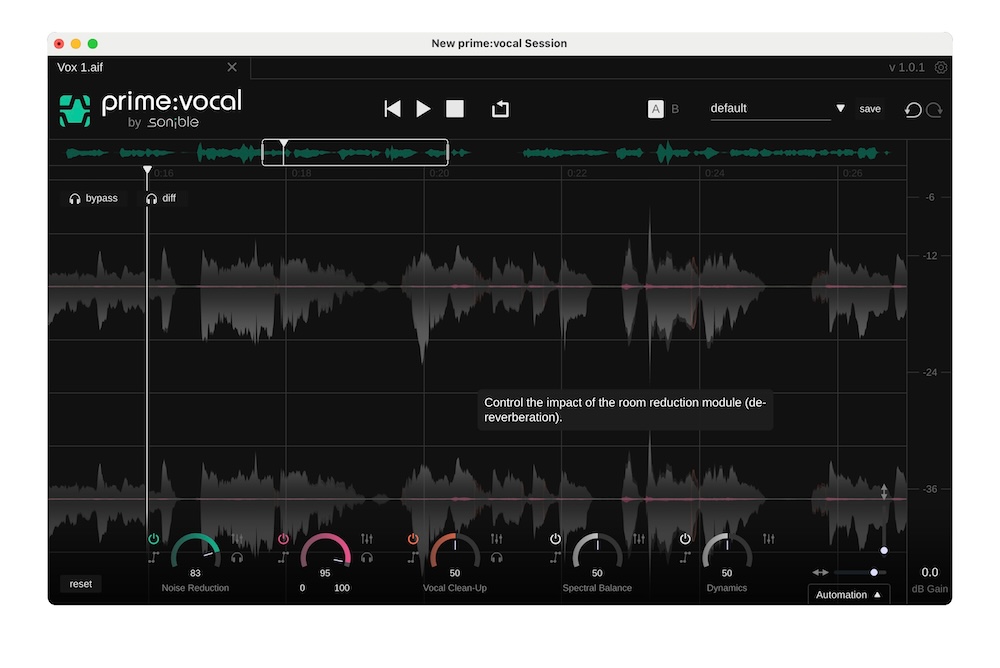The height and width of the screenshot is (668, 1000).
Task: Skip playback back to start
Action: coord(392,108)
